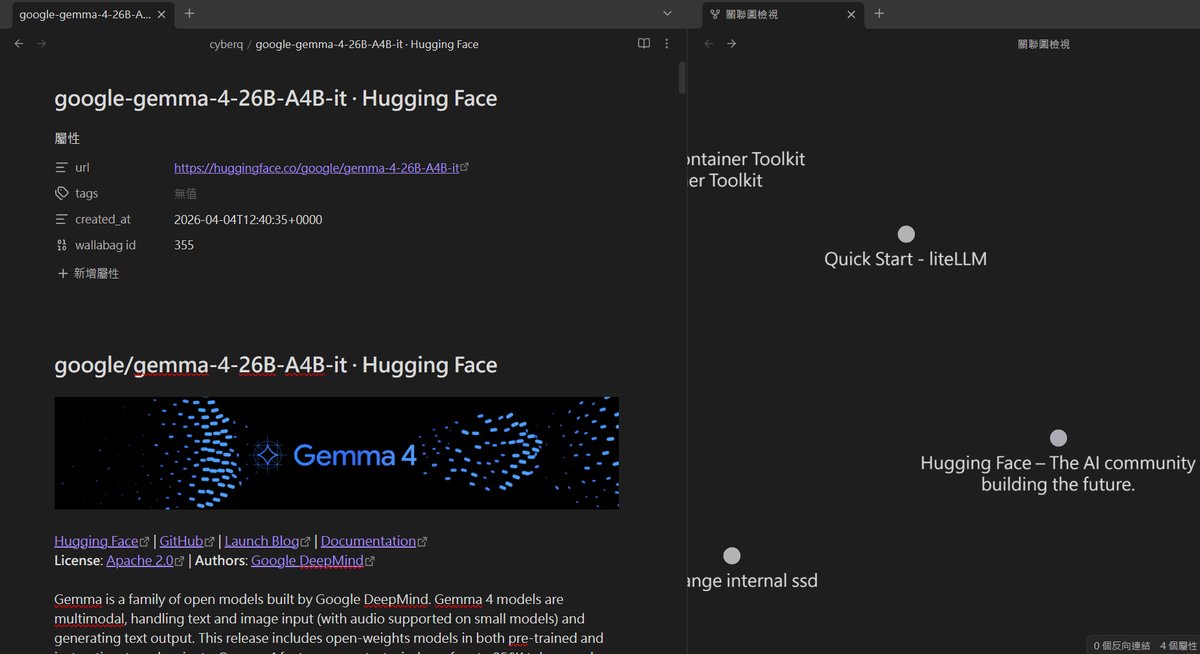Click the tags property icon
This screenshot has height=654, width=1200.
click(62, 193)
